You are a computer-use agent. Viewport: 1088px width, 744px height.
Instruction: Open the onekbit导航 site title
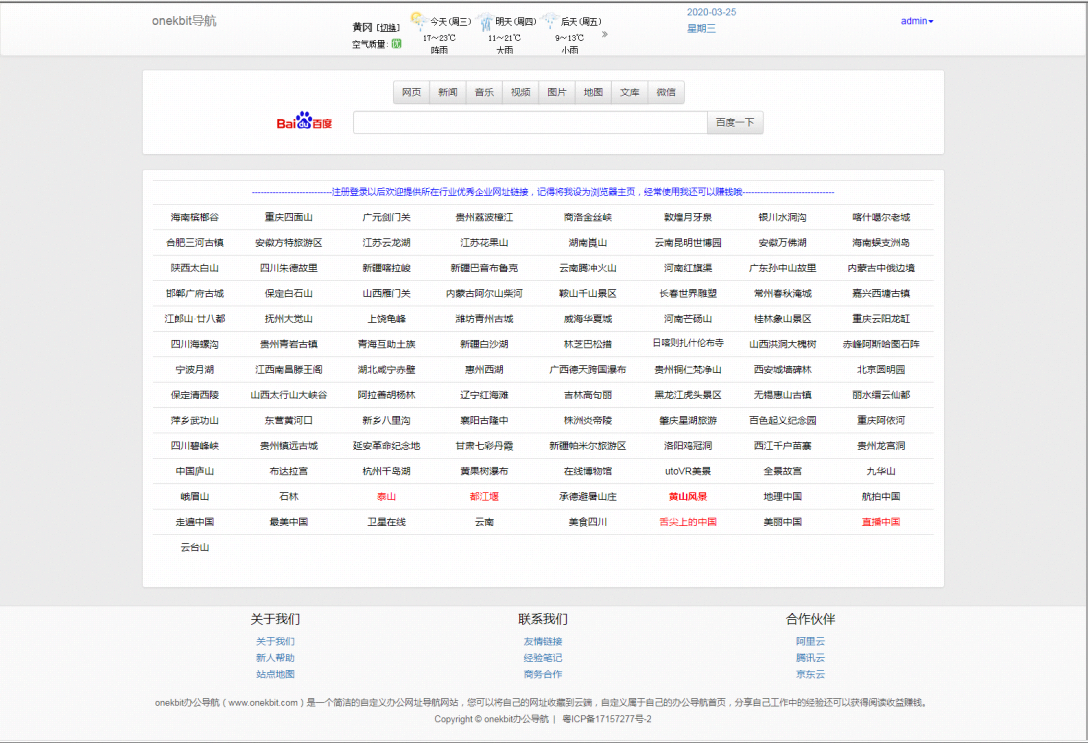click(184, 21)
